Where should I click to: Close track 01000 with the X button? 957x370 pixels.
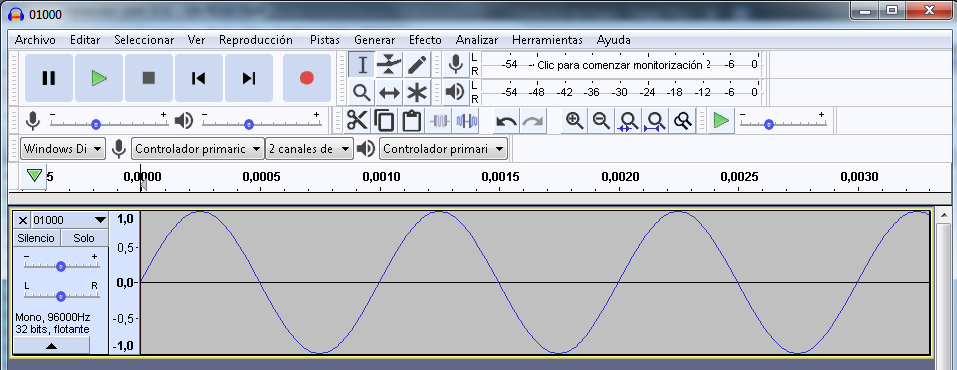coord(23,220)
